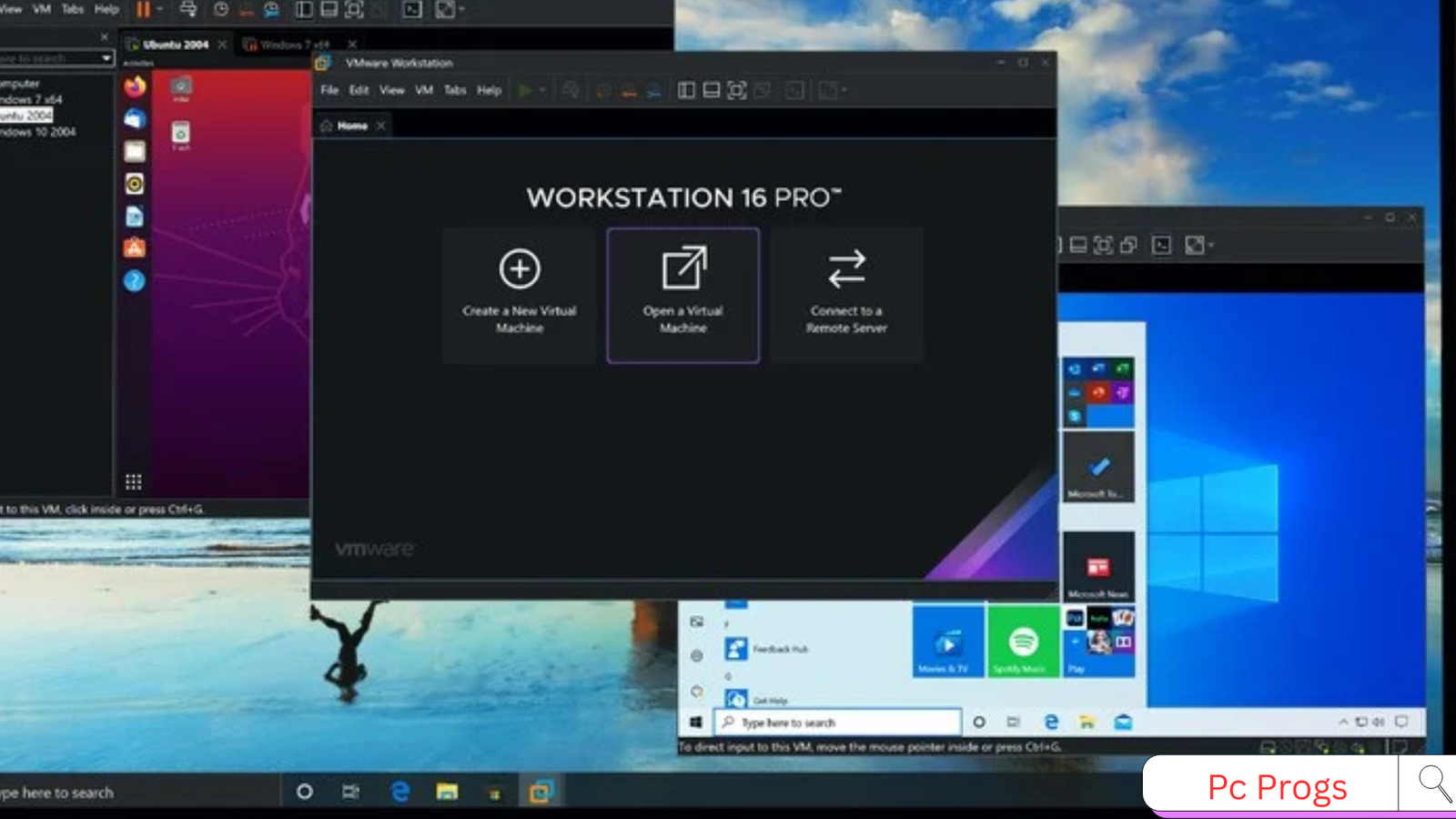The height and width of the screenshot is (819, 1456).
Task: Open the Edit menu in front window
Action: tap(359, 90)
